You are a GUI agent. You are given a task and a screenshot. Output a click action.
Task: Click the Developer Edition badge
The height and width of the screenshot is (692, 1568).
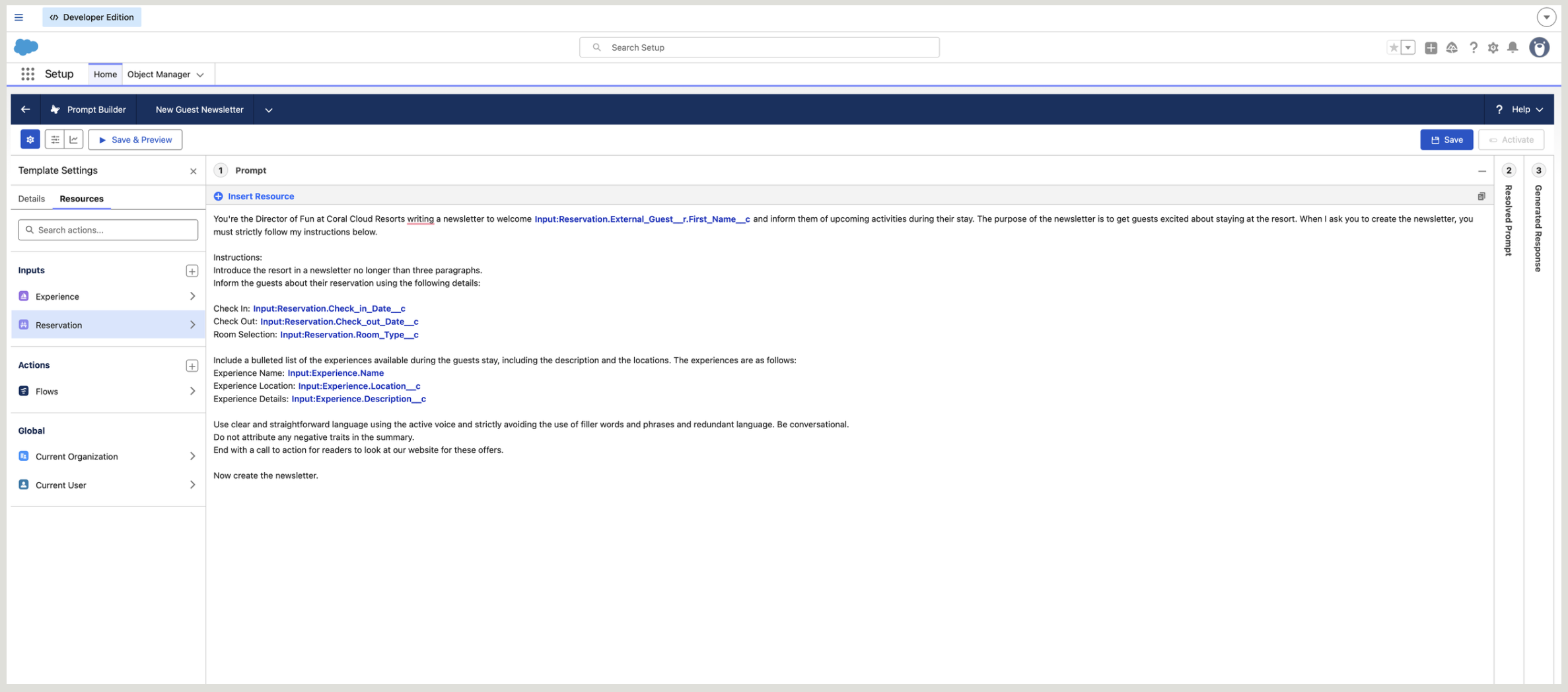tap(92, 17)
